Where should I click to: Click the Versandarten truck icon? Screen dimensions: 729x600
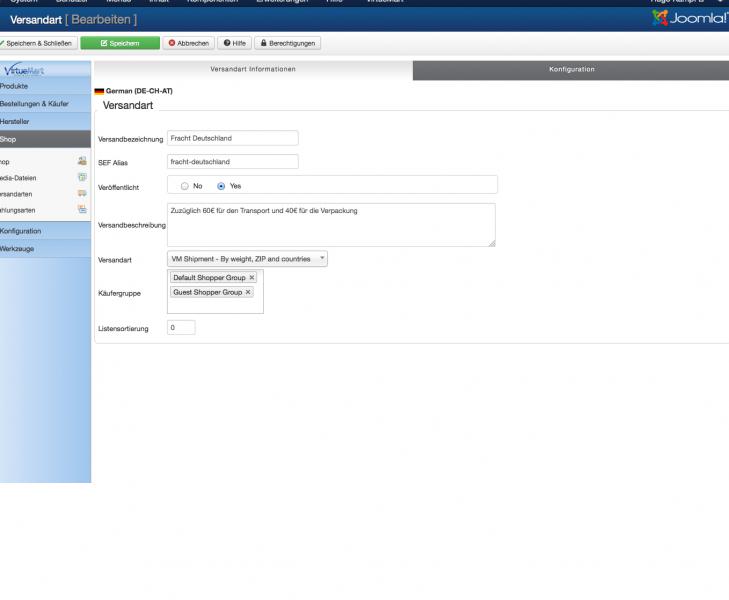(x=82, y=193)
